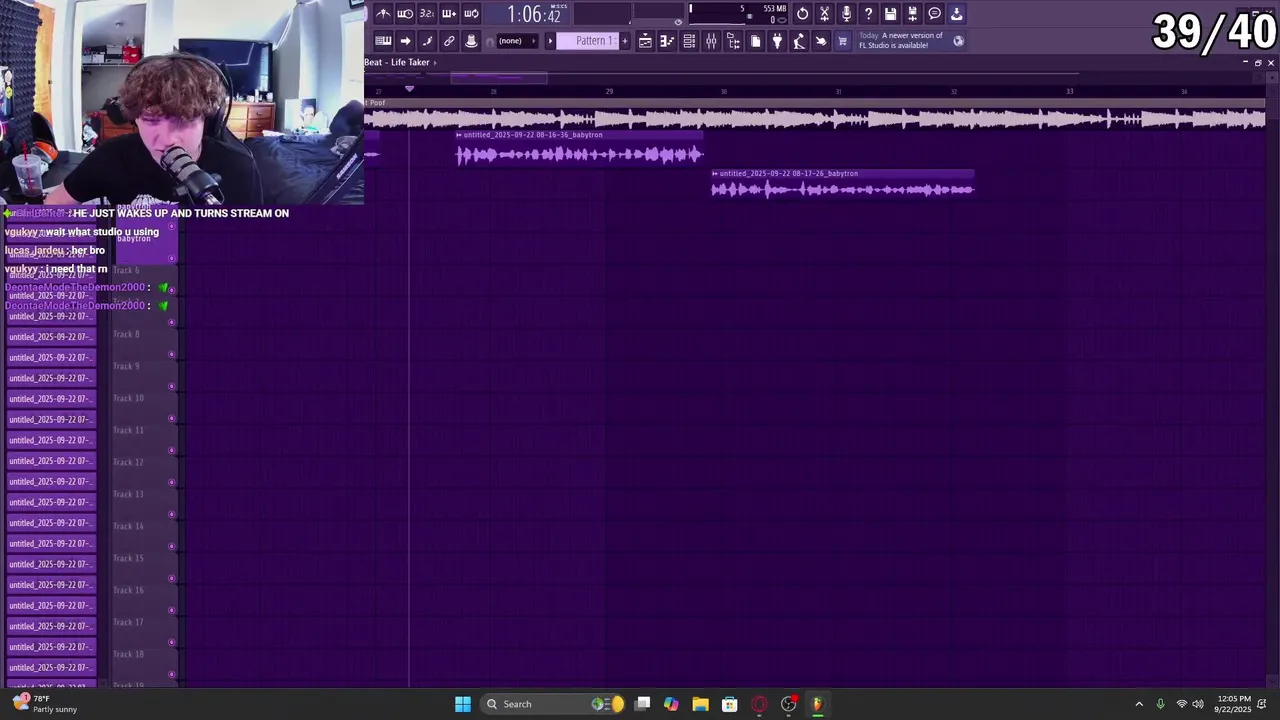Toggle the loop recording icon
The image size is (1280, 720).
471,14
